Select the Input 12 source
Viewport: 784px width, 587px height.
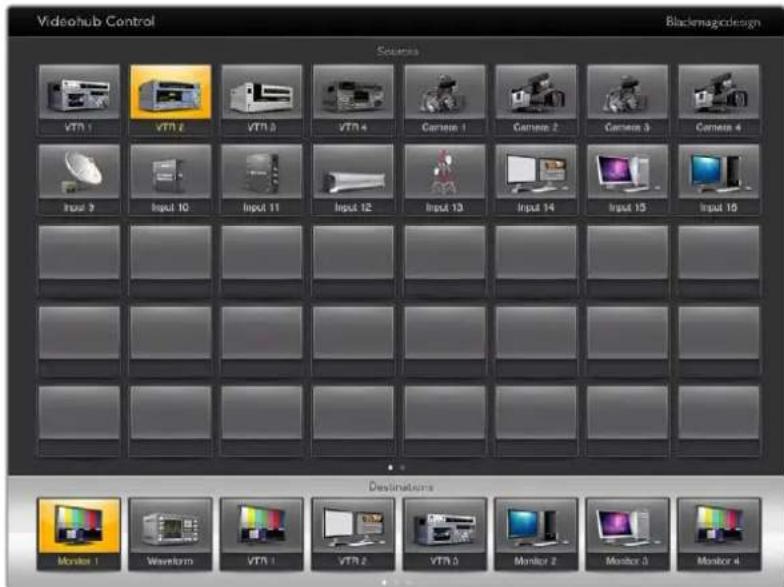[353, 180]
